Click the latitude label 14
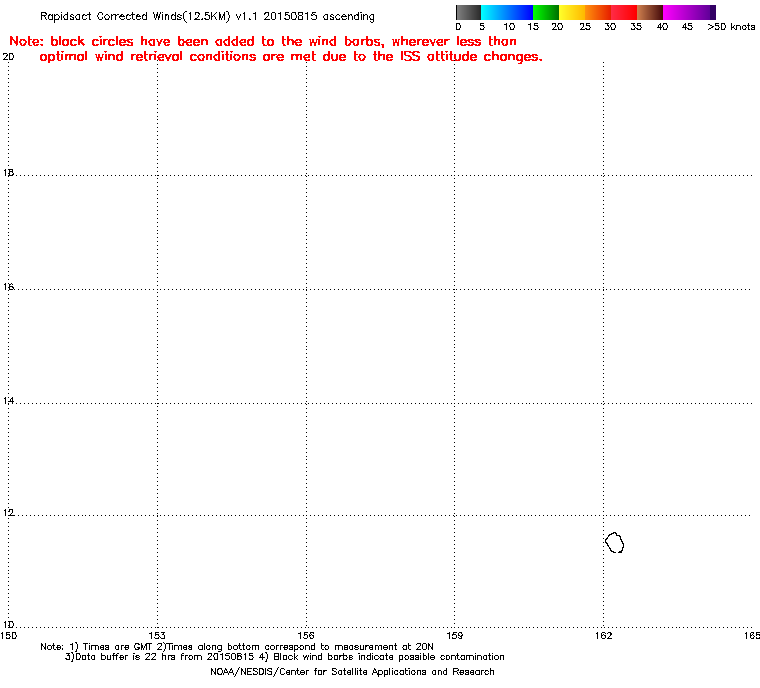This screenshot has height=688, width=760. 8,401
